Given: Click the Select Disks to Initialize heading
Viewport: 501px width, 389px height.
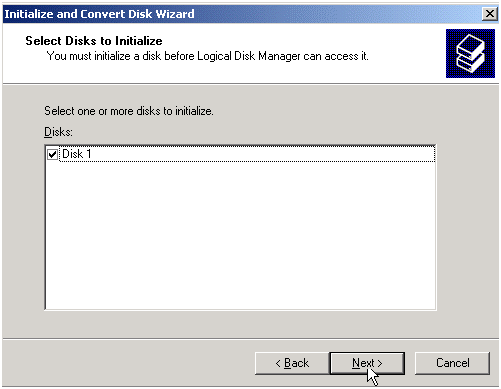Looking at the screenshot, I should pyautogui.click(x=94, y=41).
